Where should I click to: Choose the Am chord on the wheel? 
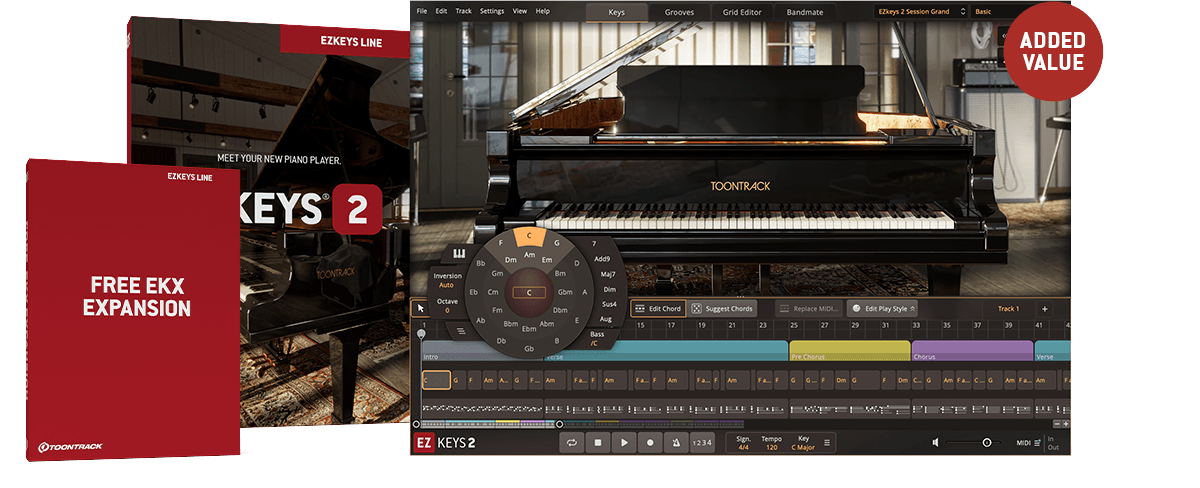(529, 255)
